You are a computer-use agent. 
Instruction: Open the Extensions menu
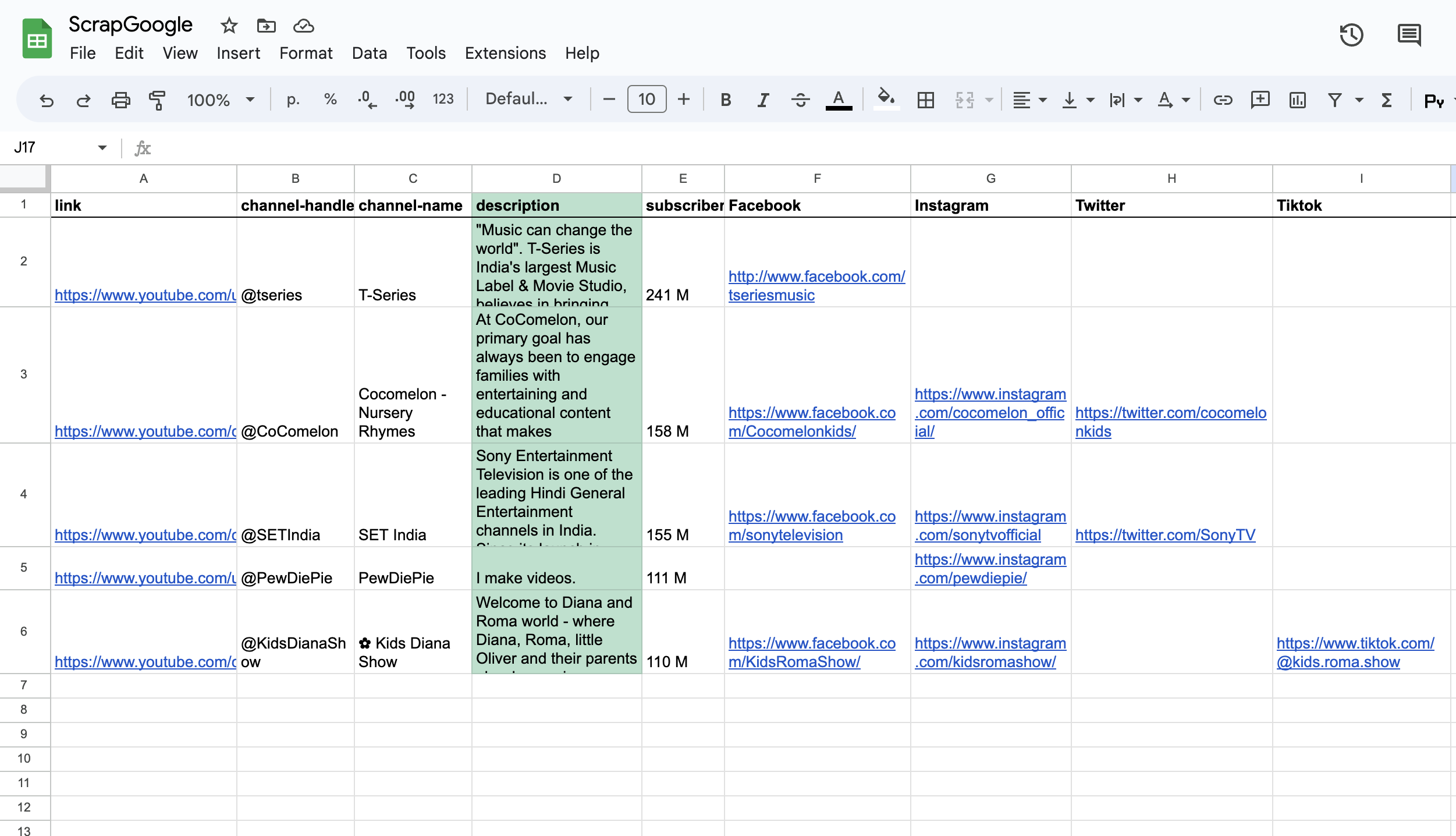pyautogui.click(x=505, y=53)
